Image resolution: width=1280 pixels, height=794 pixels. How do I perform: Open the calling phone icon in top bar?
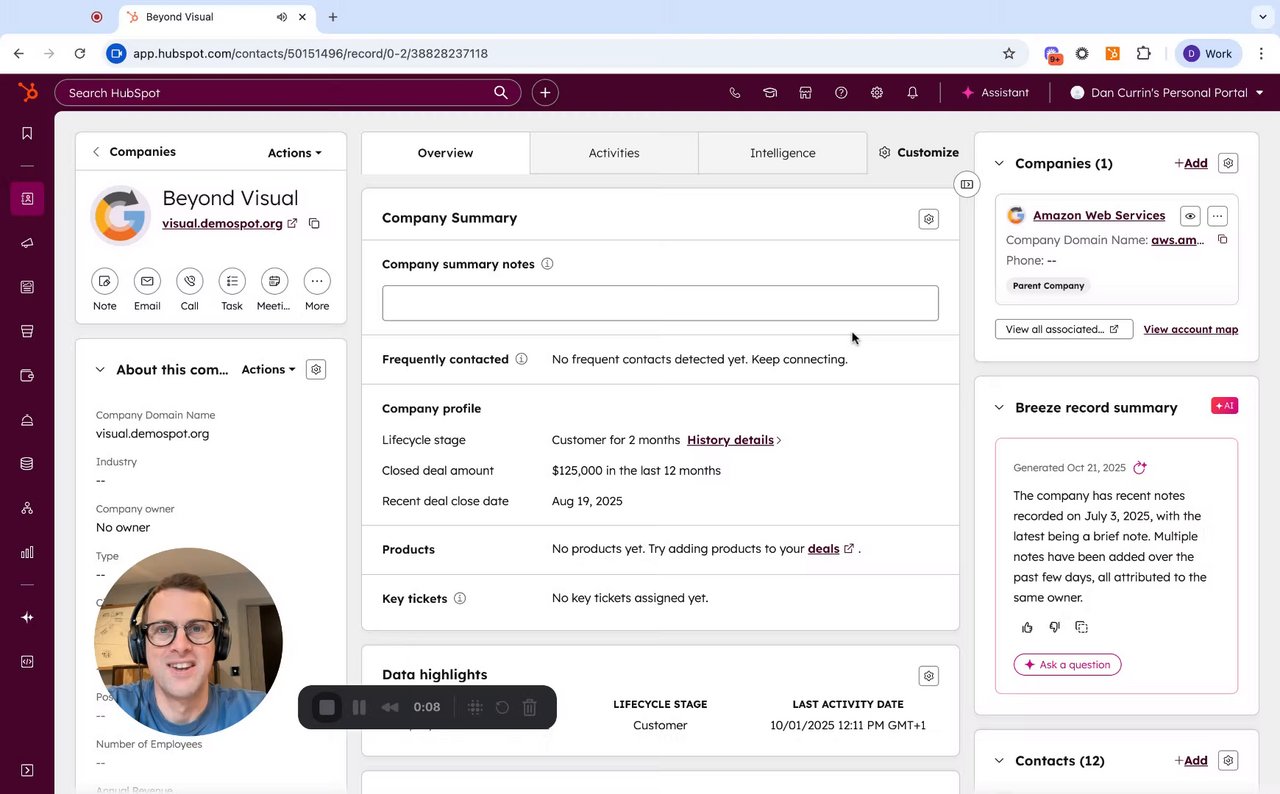click(x=734, y=92)
